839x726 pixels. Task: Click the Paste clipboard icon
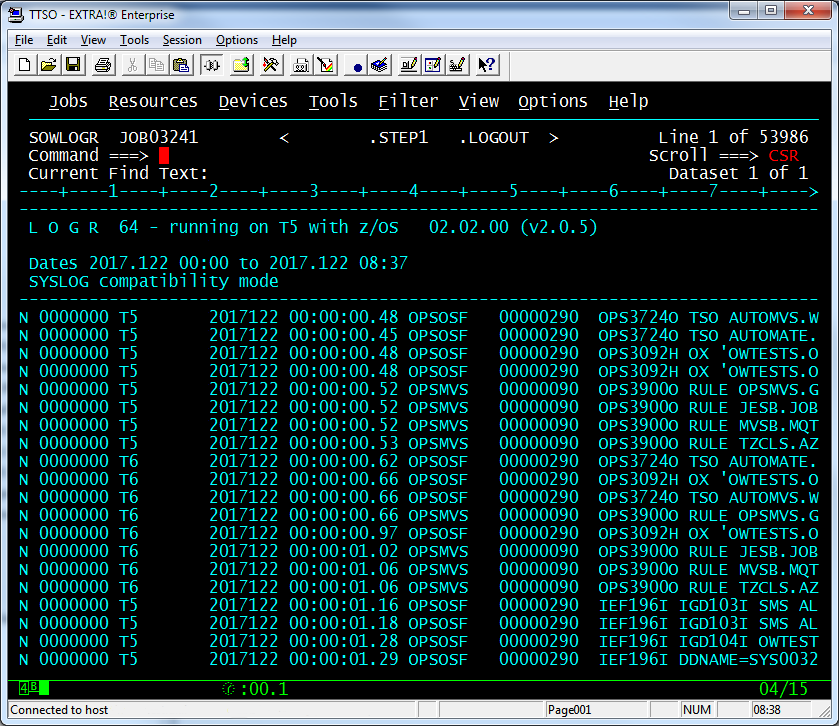[x=181, y=65]
